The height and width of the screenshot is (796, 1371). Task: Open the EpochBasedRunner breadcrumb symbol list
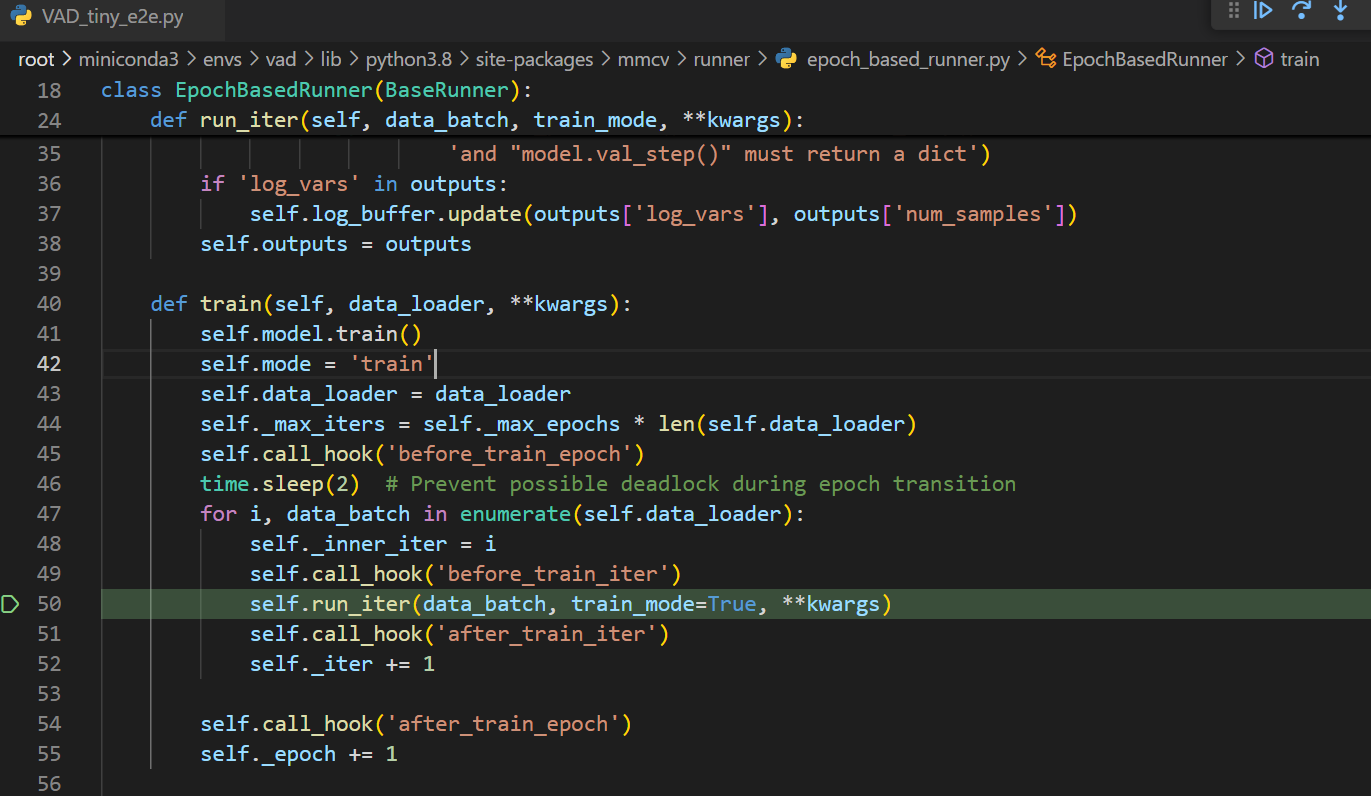[x=1144, y=59]
